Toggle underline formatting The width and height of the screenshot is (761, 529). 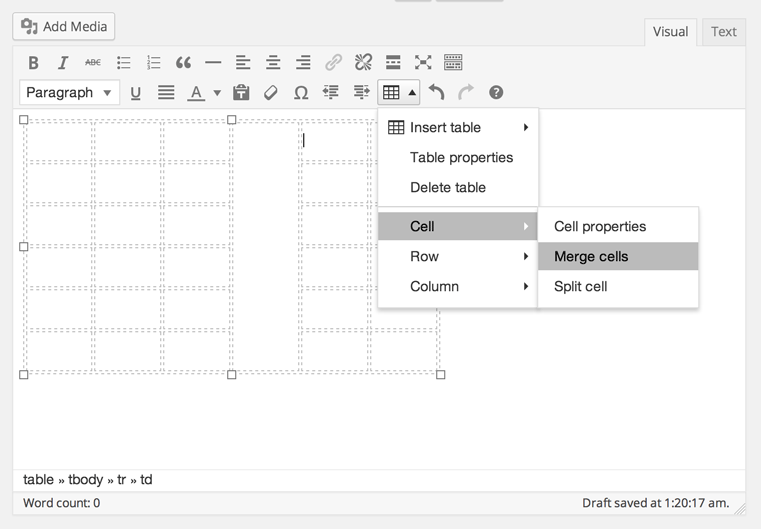(136, 93)
